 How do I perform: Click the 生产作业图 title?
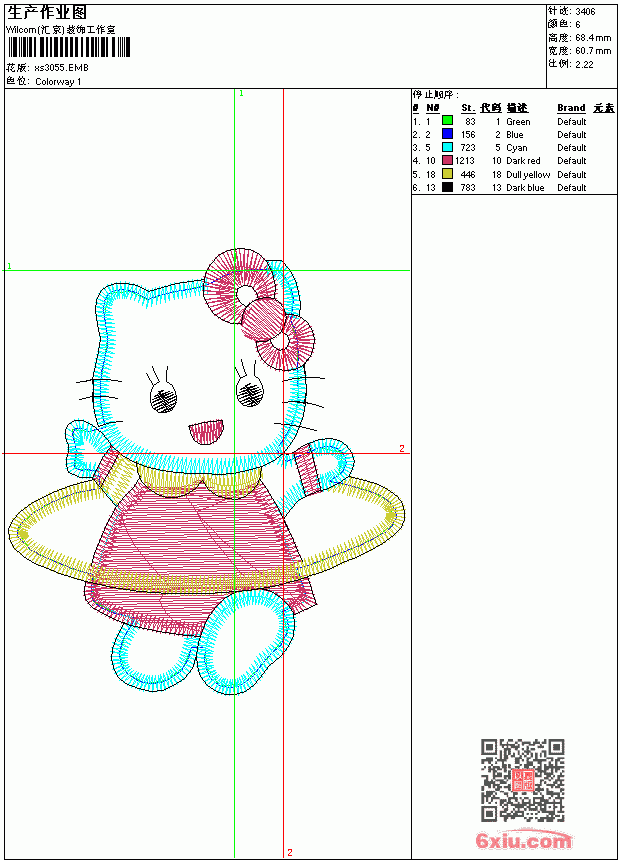pos(47,12)
